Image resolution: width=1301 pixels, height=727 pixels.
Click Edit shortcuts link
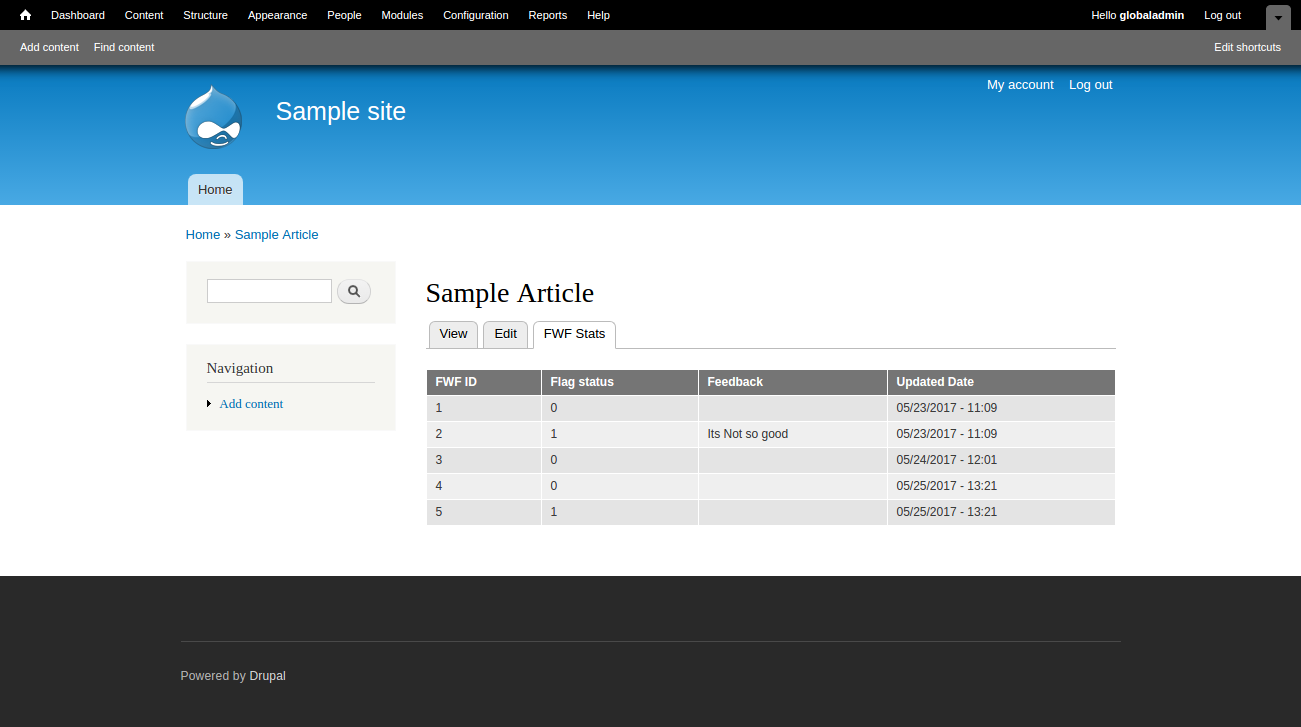1247,47
